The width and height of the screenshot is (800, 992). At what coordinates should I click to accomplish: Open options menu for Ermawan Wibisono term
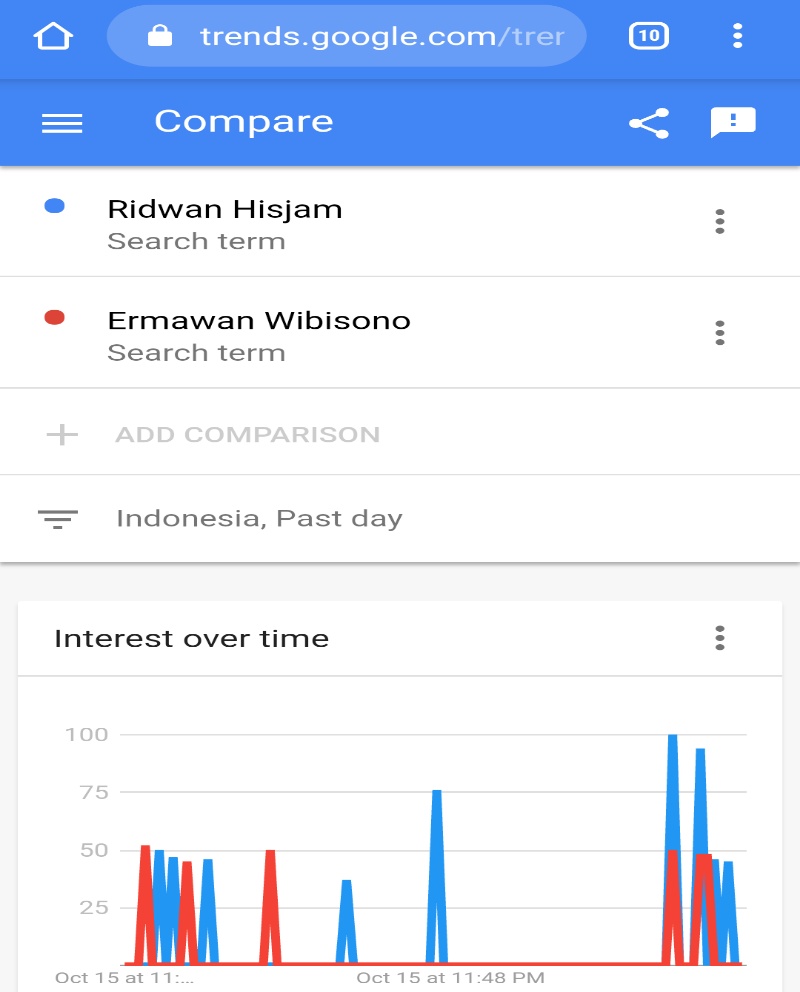pyautogui.click(x=719, y=332)
